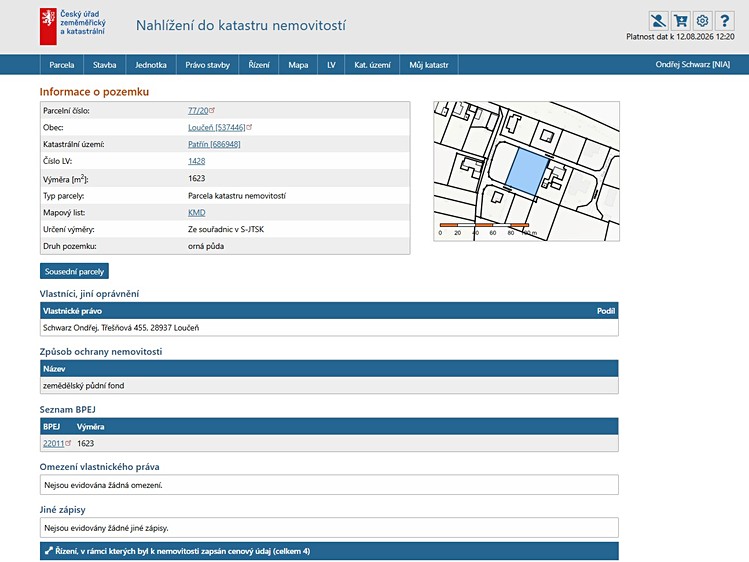
Task: Open the Právo stavby menu tab
Action: pyautogui.click(x=208, y=65)
